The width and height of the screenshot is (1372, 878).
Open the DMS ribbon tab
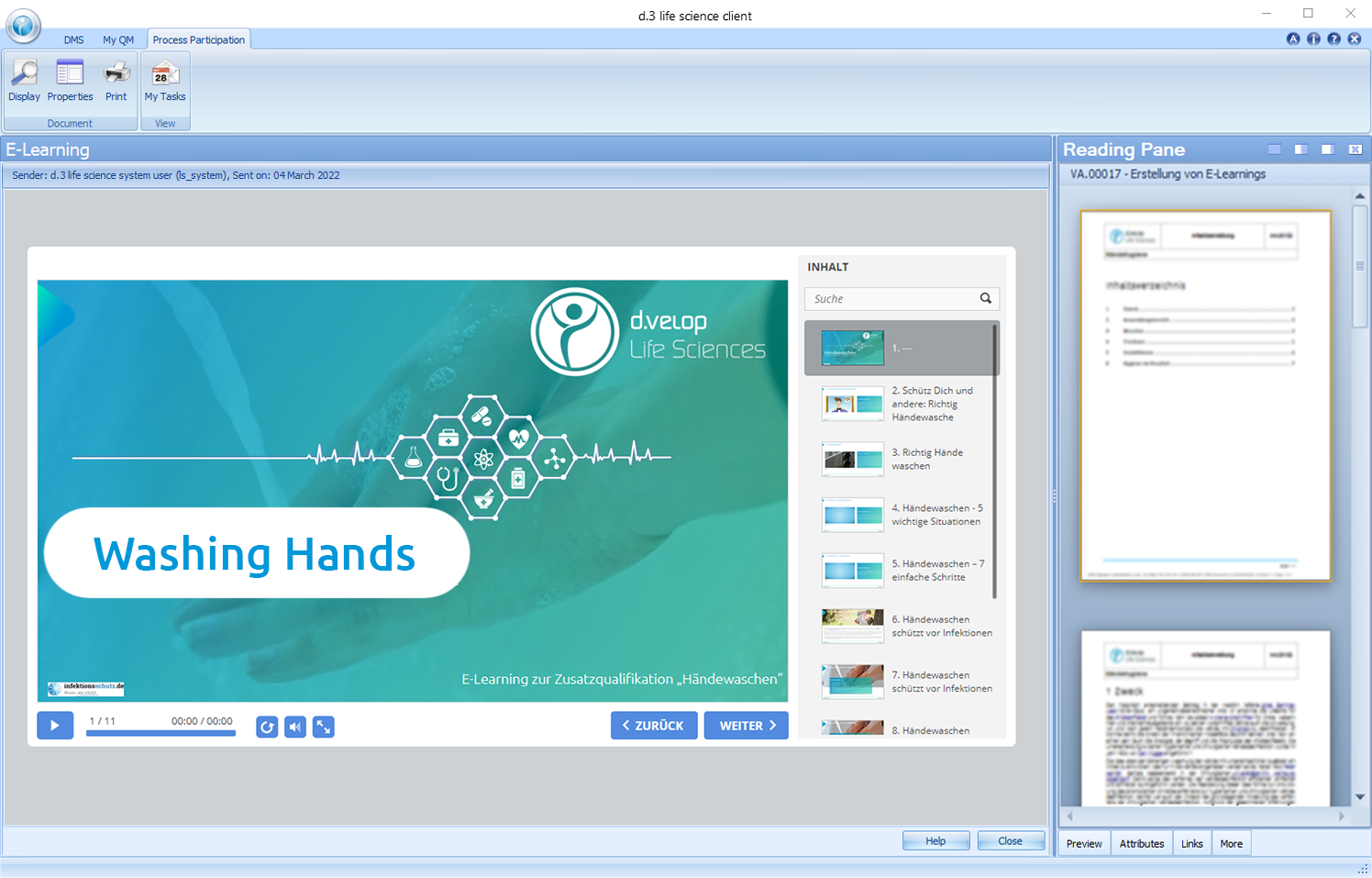(74, 40)
